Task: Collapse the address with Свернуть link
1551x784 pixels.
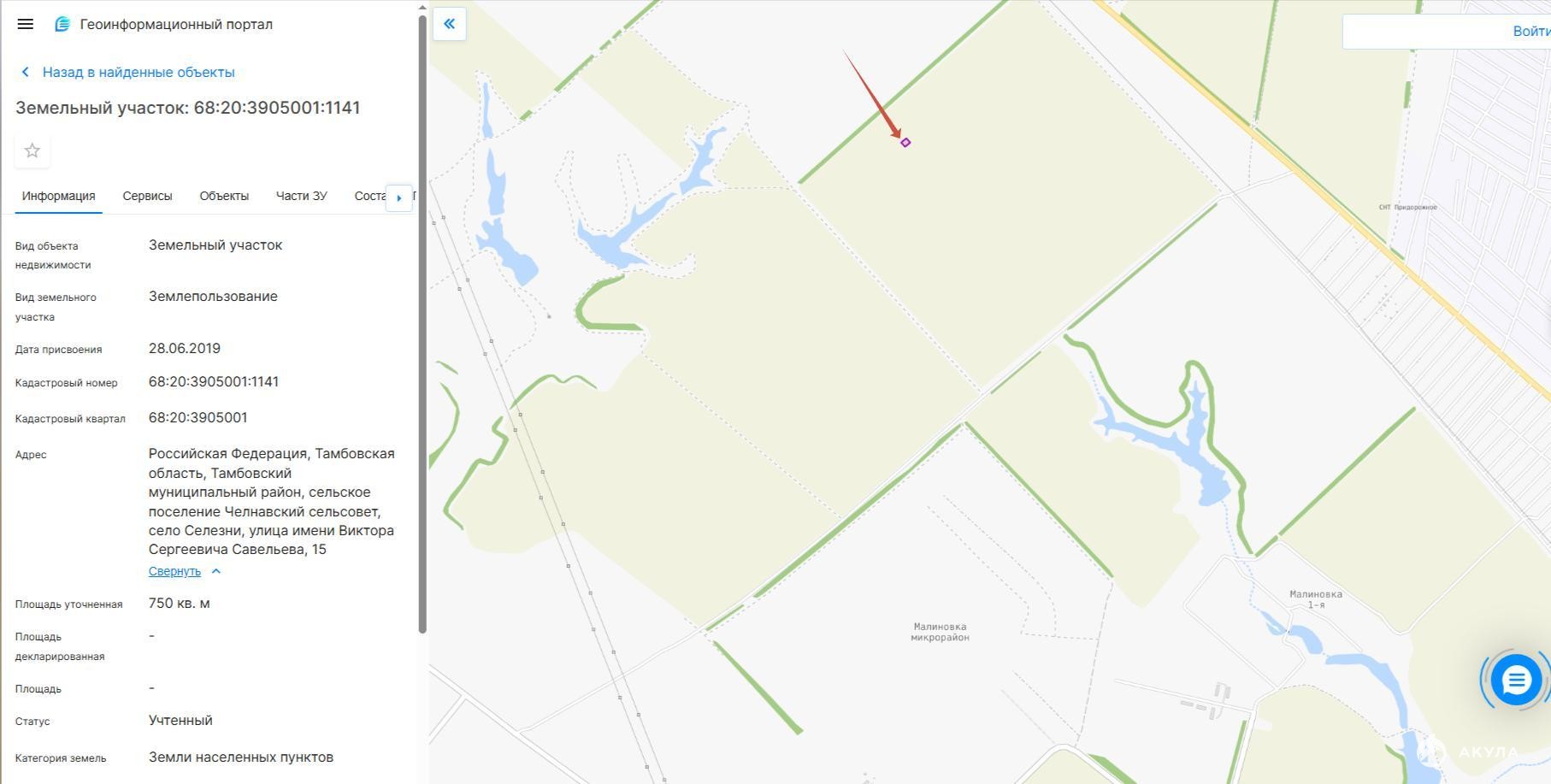Action: (174, 571)
